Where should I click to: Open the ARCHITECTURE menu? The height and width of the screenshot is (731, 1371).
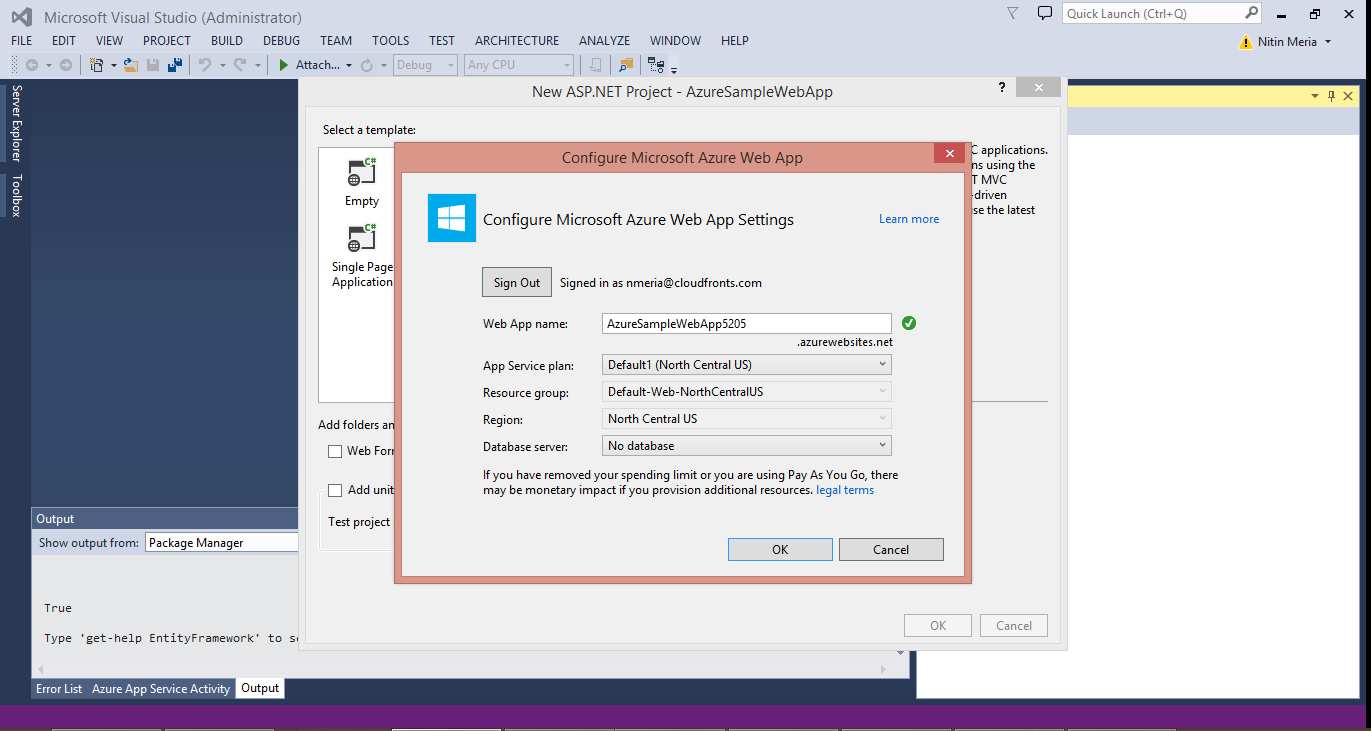[517, 41]
